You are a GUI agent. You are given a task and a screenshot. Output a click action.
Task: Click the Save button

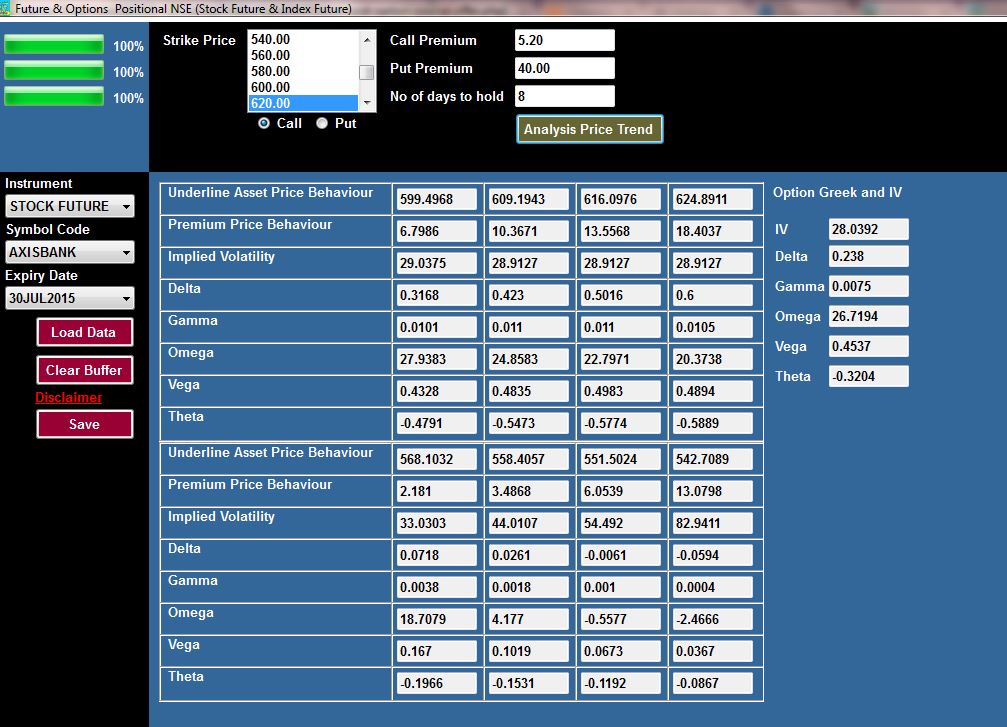[x=84, y=424]
